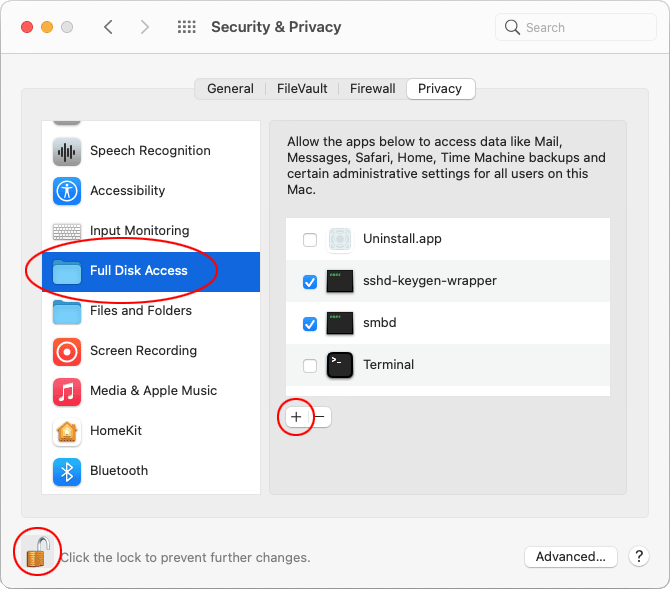Open the FileVault tab
The width and height of the screenshot is (670, 589).
[x=302, y=88]
